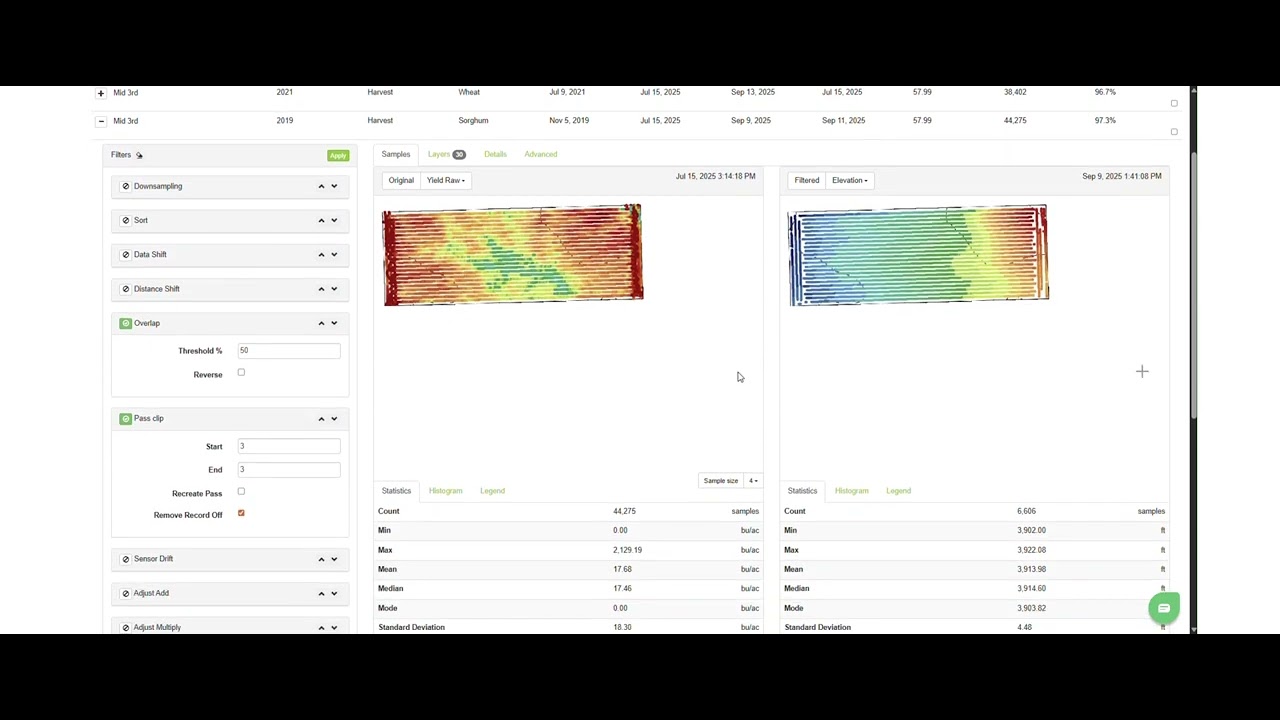1280x720 pixels.
Task: Enable the Sort filter toggle icon
Action: (125, 220)
